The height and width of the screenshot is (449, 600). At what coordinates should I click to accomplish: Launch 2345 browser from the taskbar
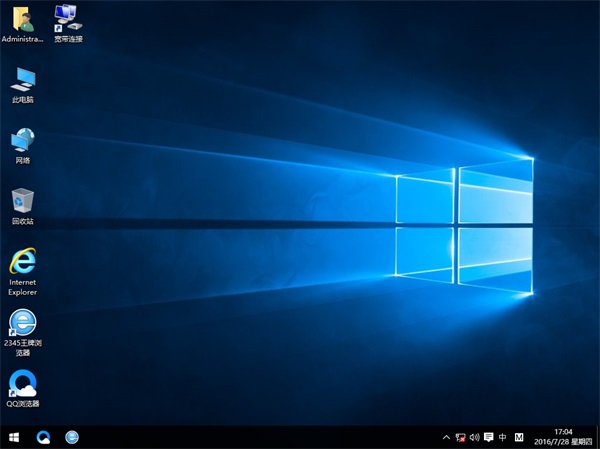click(x=72, y=437)
